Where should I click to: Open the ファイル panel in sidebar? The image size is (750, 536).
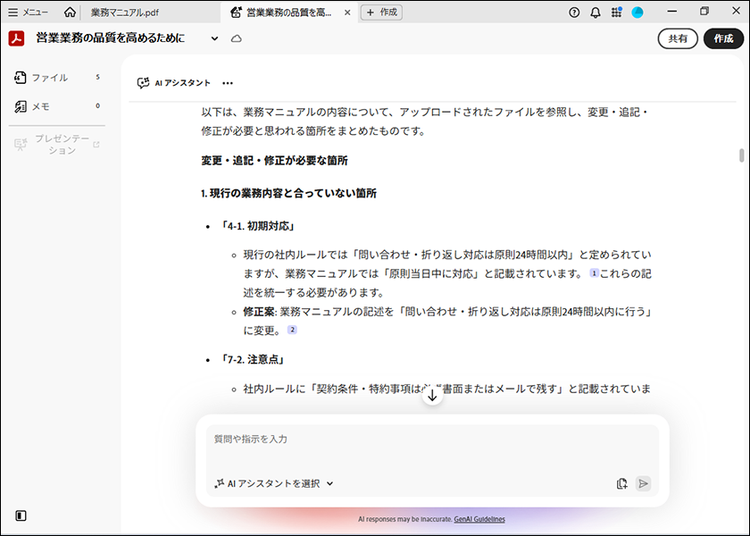coord(50,77)
